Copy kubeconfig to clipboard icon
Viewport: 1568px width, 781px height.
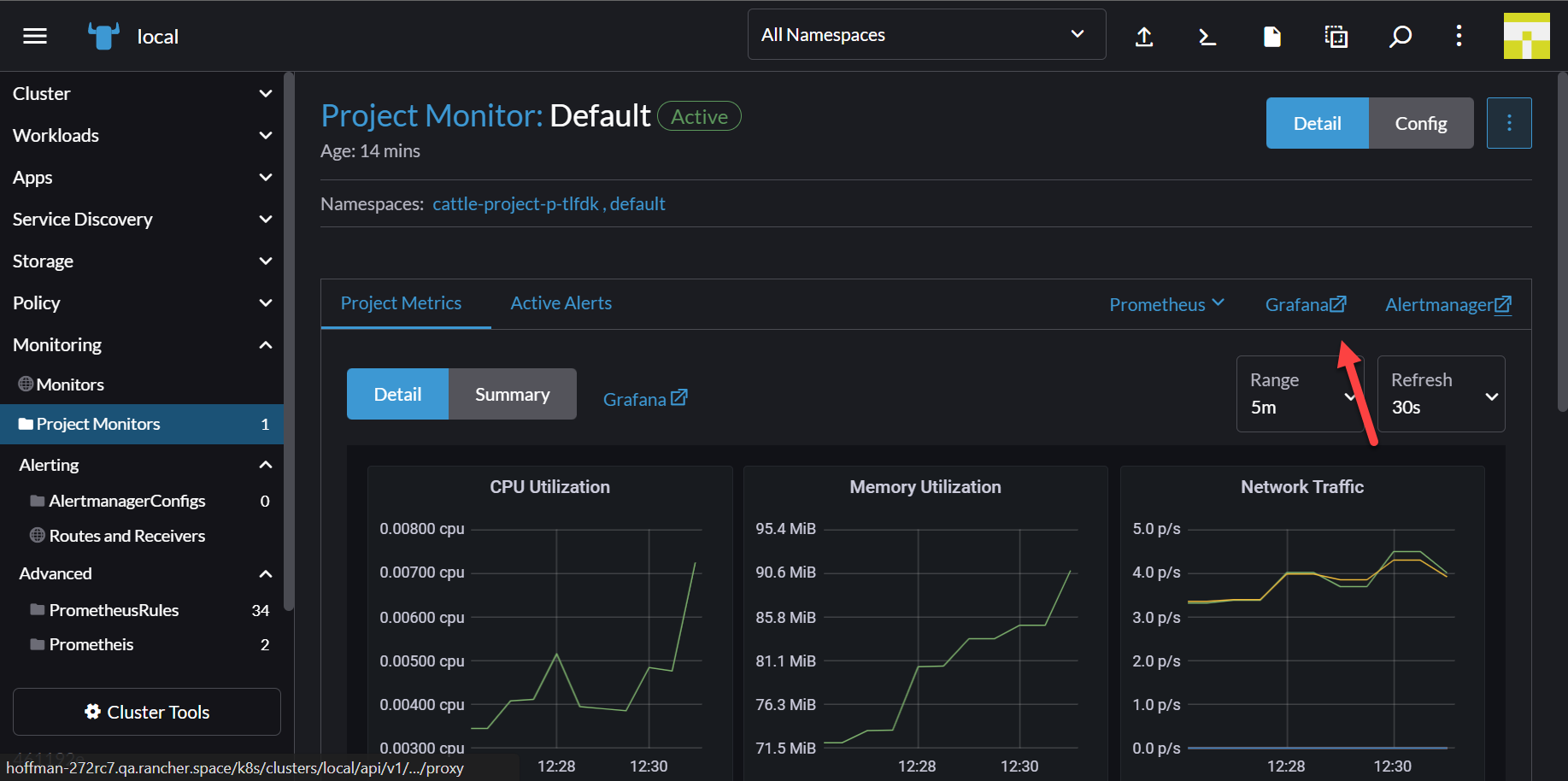[x=1335, y=36]
